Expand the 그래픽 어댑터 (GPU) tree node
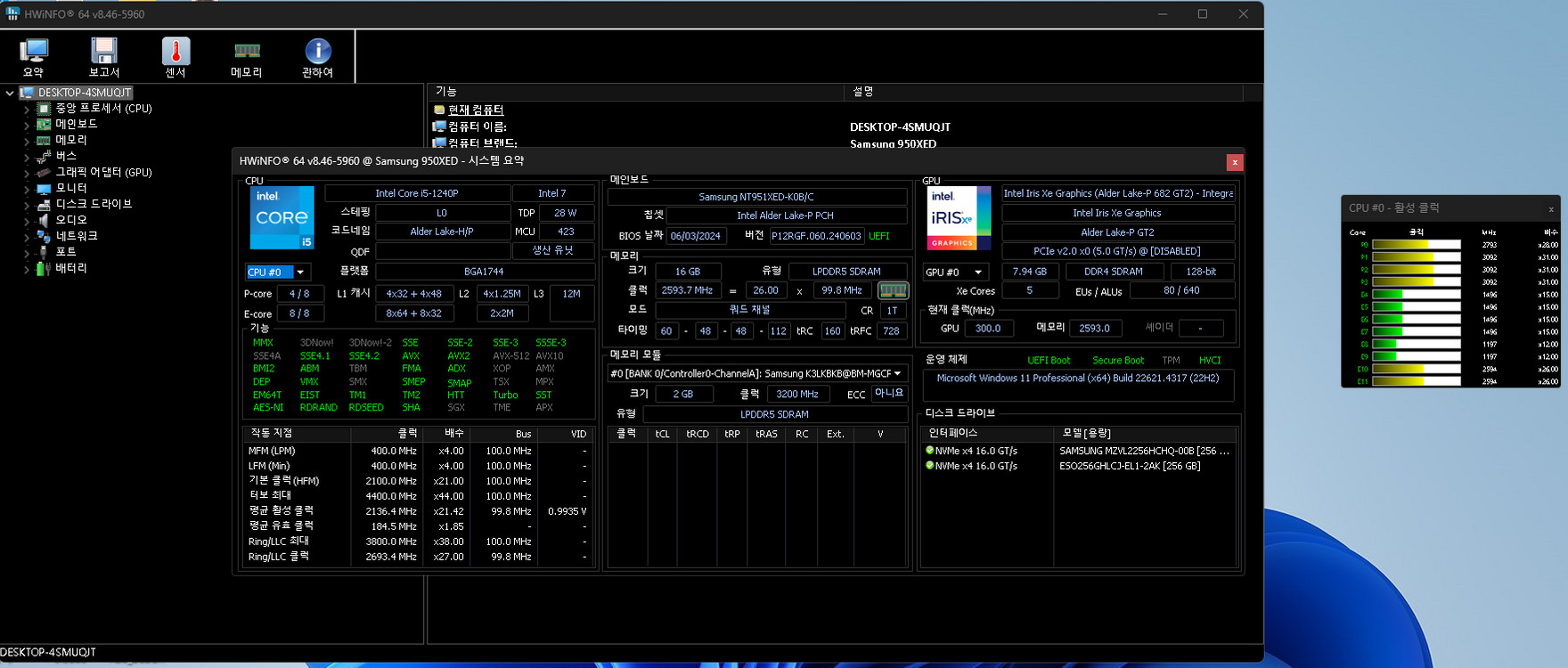Screen dimensions: 1568x668 26,174
